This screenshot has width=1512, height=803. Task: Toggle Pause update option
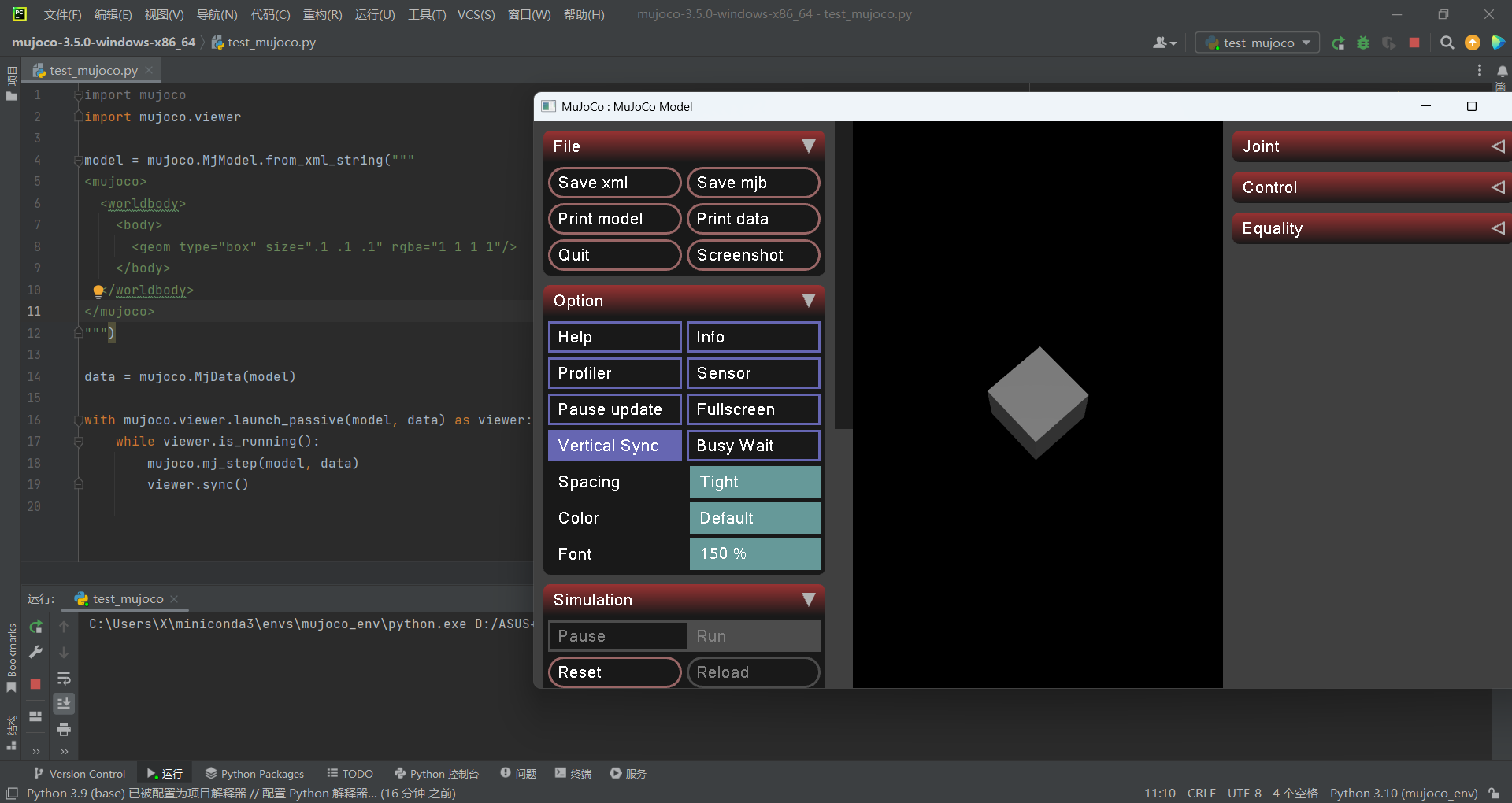[614, 409]
